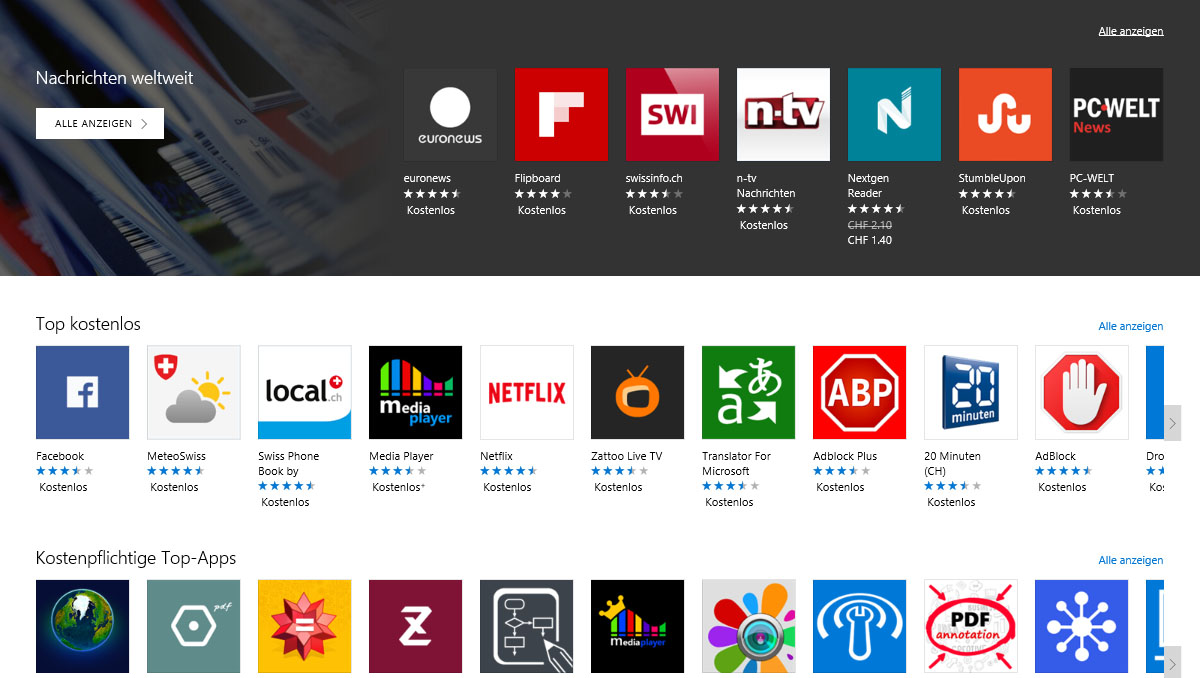1200x678 pixels.
Task: Open the Adblock Plus ABP icon
Action: pyautogui.click(x=860, y=392)
